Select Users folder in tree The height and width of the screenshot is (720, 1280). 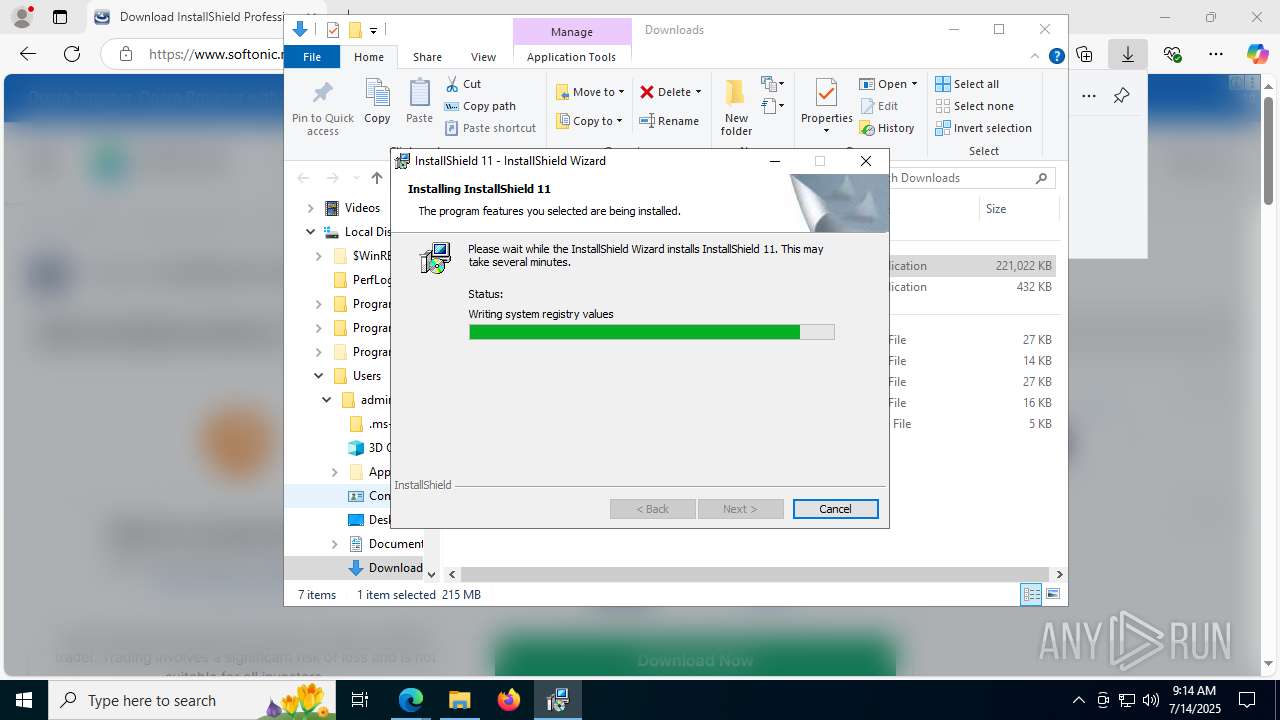click(x=367, y=376)
